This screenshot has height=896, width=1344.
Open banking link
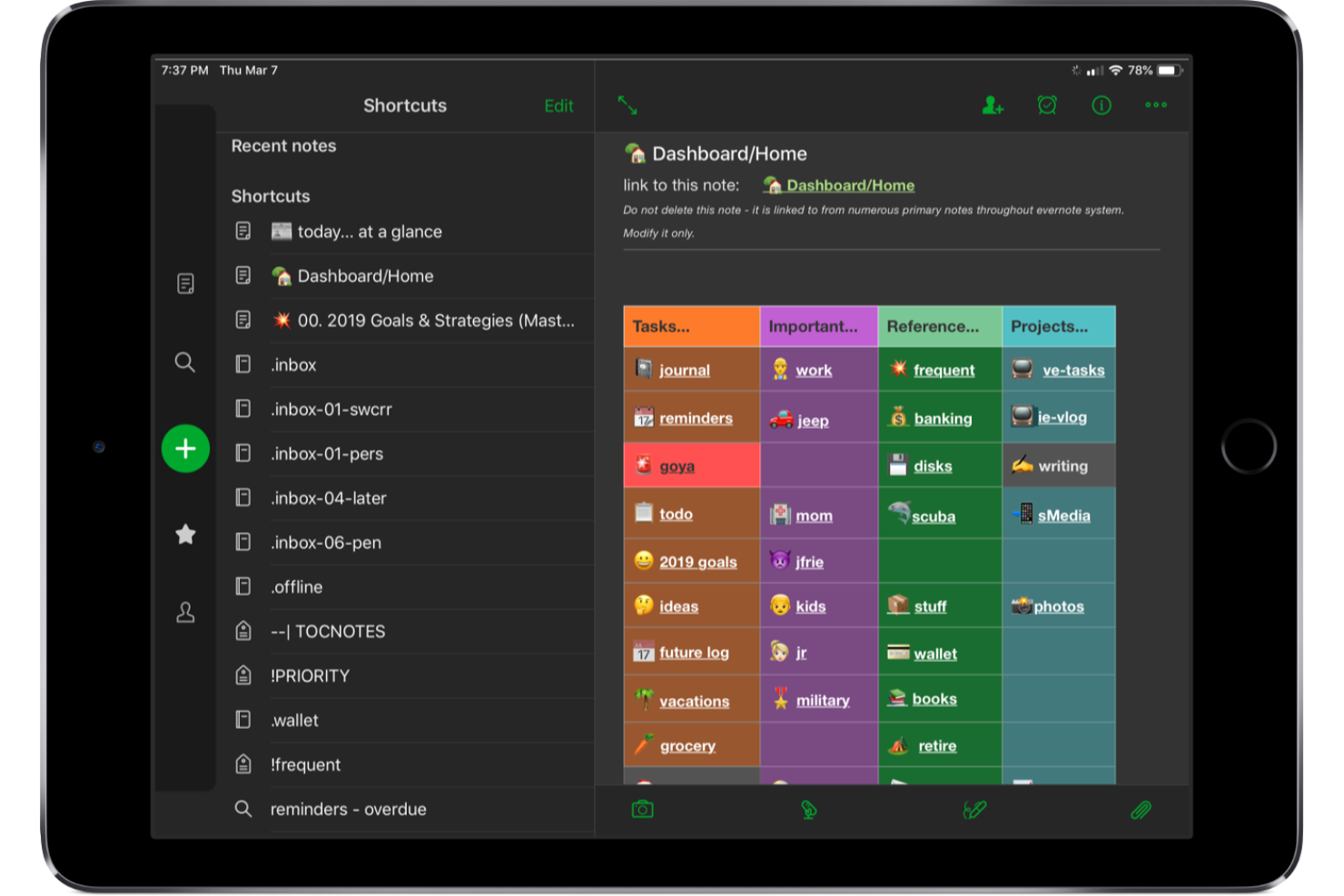943,418
